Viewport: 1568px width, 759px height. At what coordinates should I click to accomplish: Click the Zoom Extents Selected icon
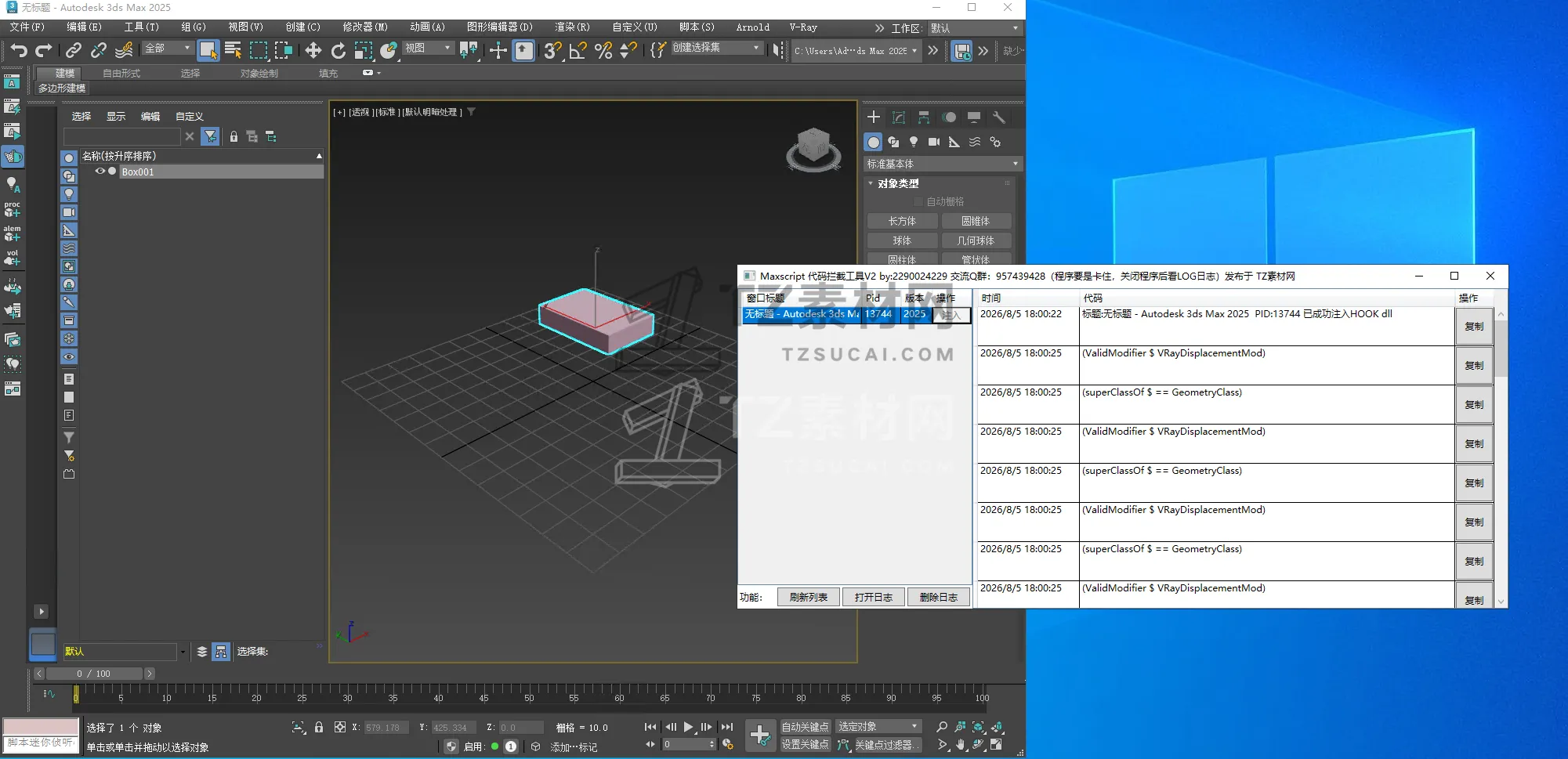coord(978,727)
